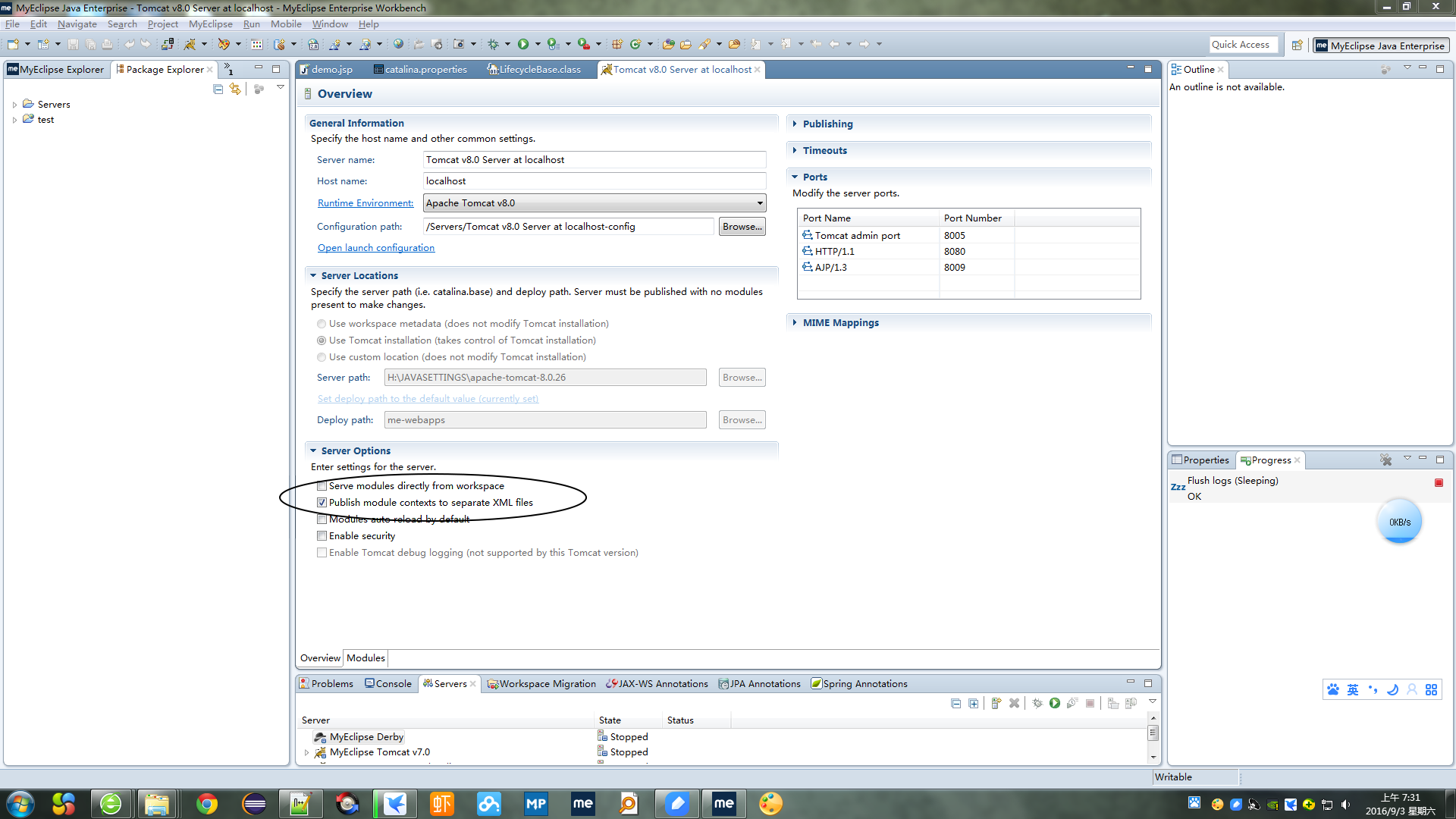Expand the test project in Package Explorer
Screen dimensions: 1456x819
click(x=14, y=120)
